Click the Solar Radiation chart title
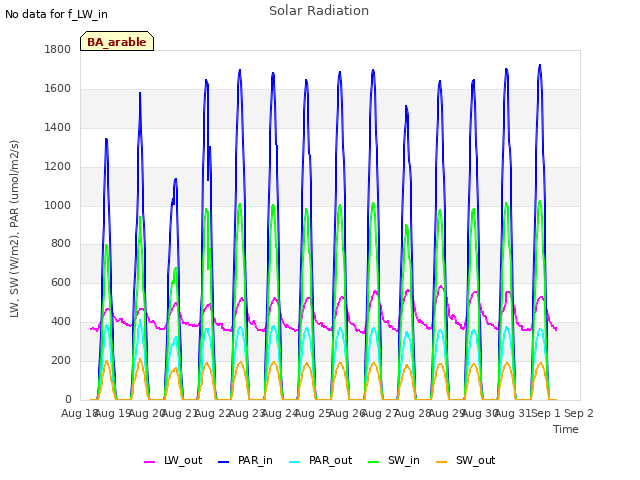Image resolution: width=640 pixels, height=480 pixels. click(x=319, y=11)
